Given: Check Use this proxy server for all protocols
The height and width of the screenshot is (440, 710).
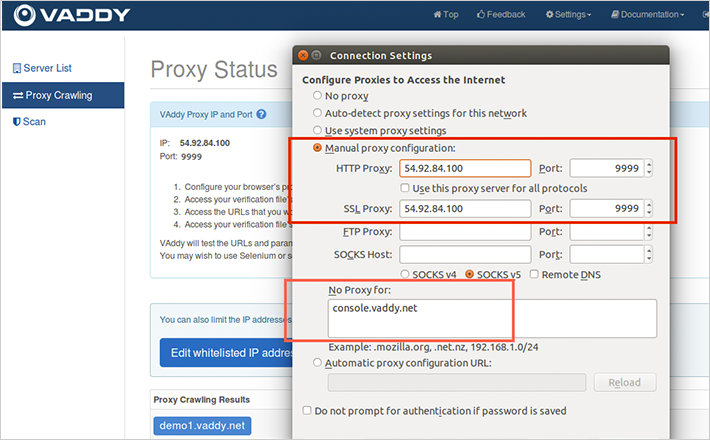Looking at the screenshot, I should click(x=405, y=188).
